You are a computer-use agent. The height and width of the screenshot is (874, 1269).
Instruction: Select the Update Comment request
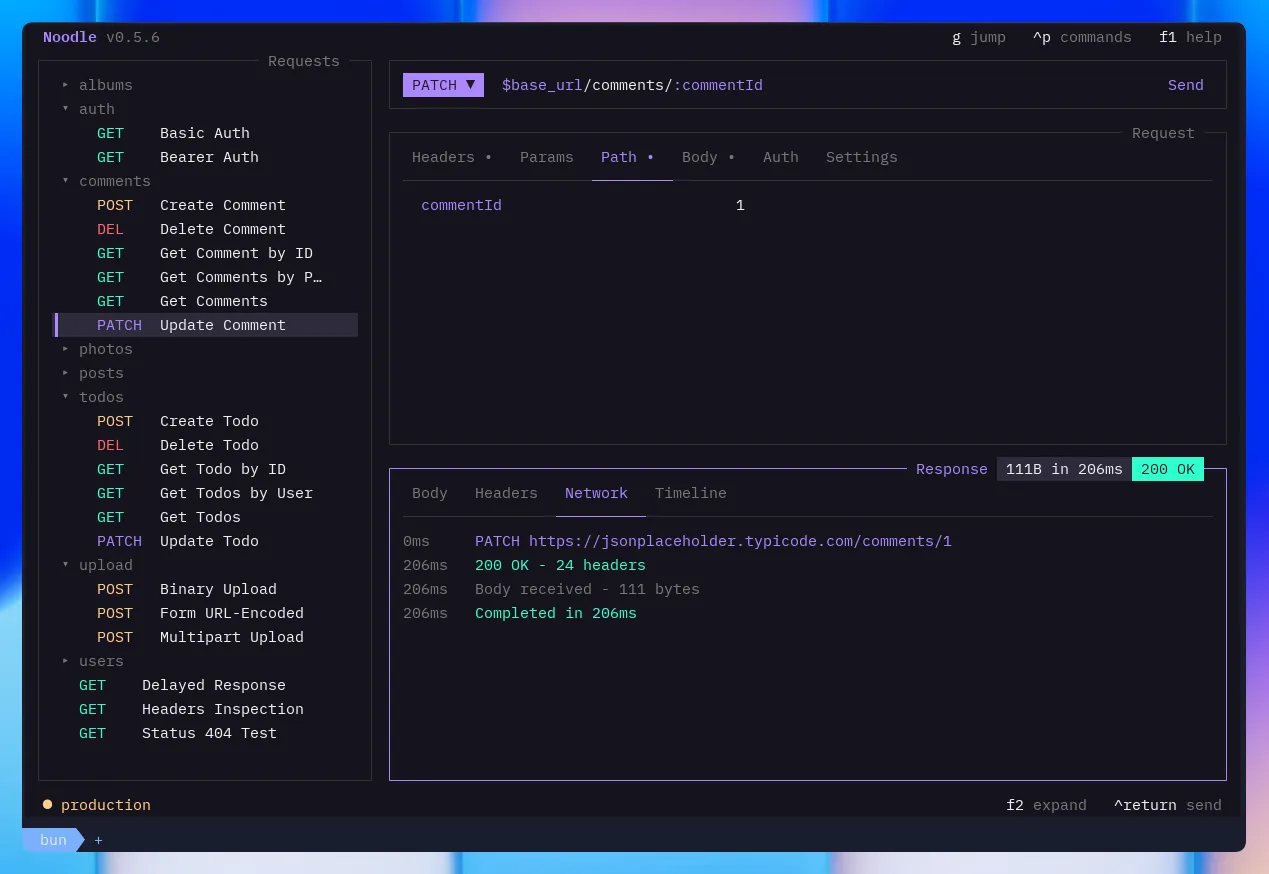(205, 325)
